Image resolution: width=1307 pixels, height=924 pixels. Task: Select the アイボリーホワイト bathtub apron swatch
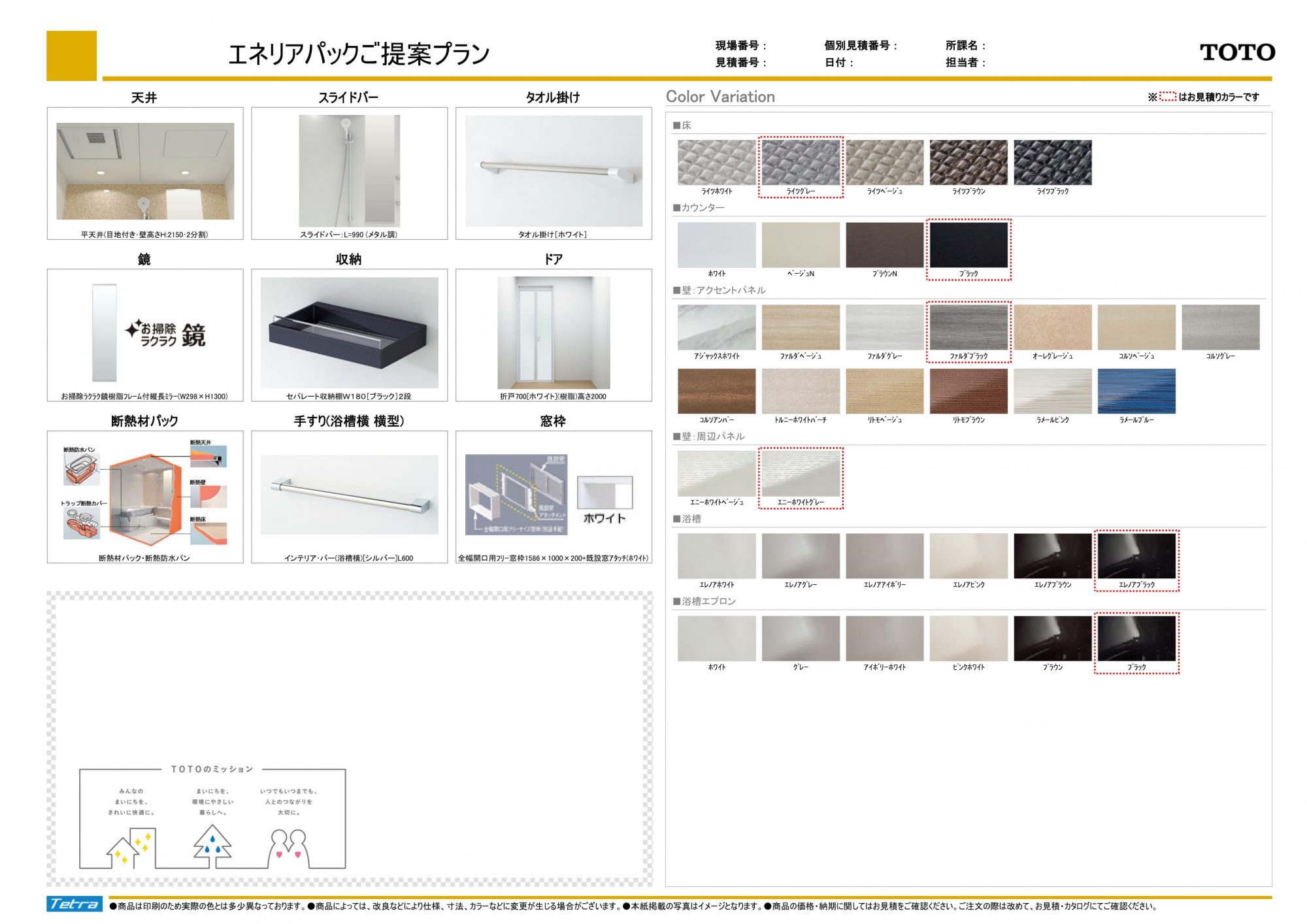[x=885, y=638]
